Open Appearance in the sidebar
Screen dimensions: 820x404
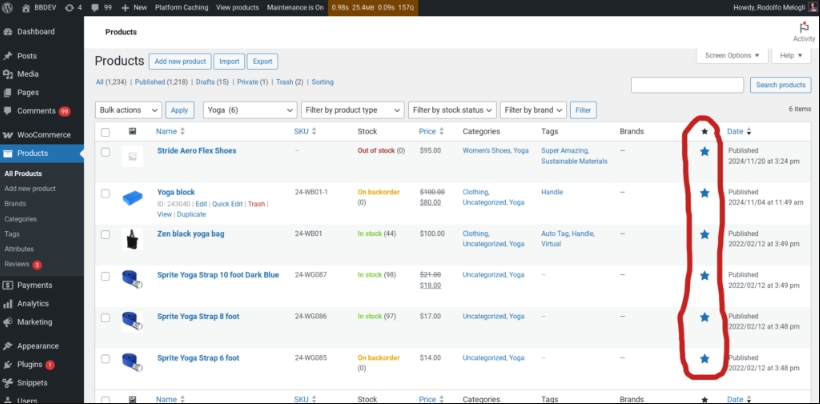(38, 346)
